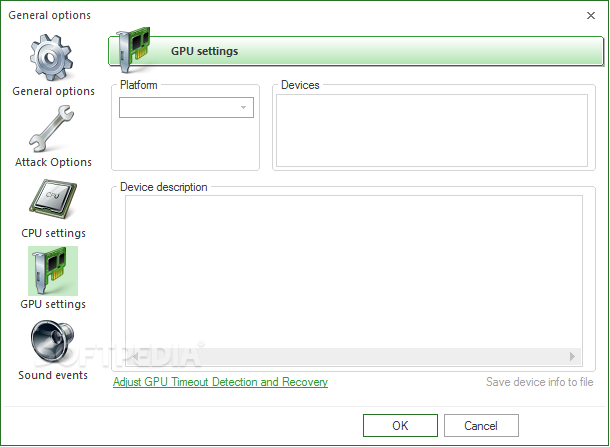Open General options gear icon

click(x=51, y=58)
